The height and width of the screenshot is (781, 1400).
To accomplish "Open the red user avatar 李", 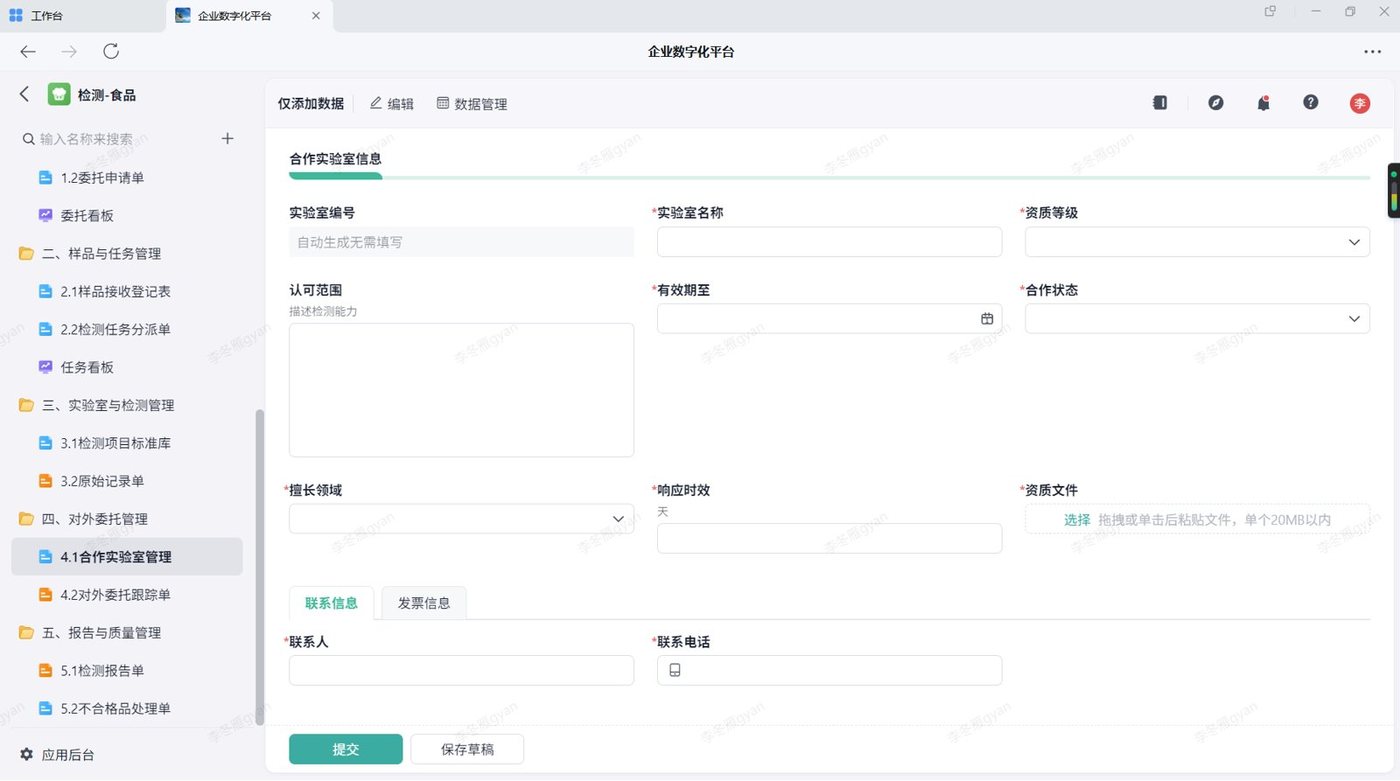I will (1360, 103).
